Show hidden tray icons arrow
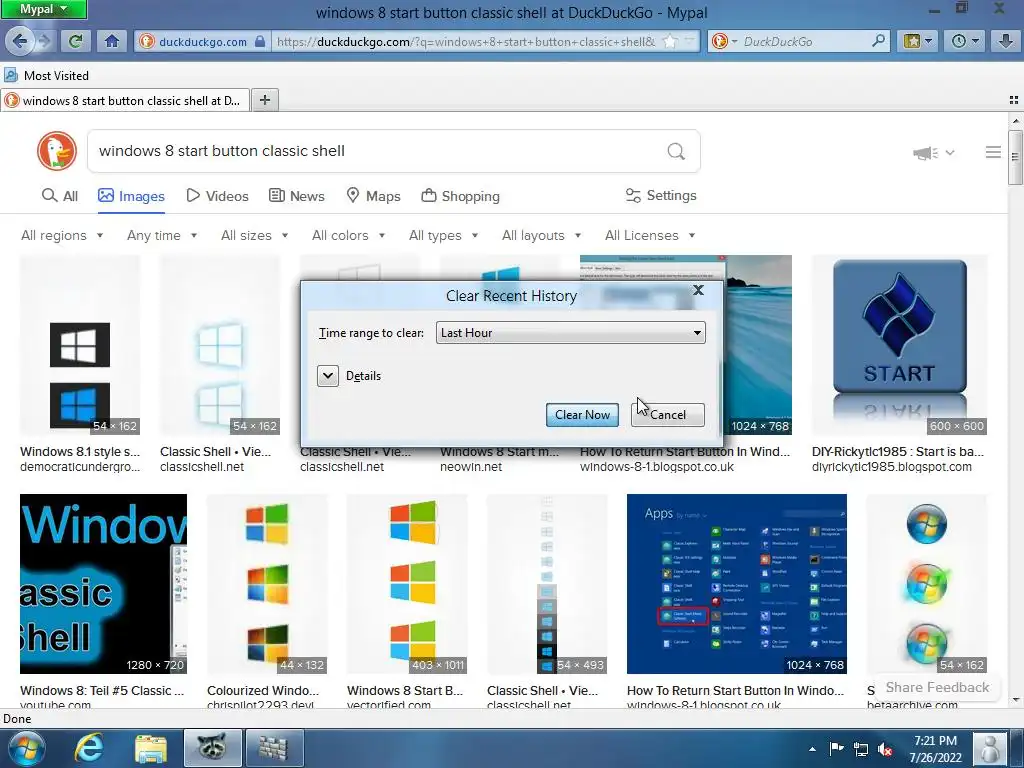 point(812,749)
